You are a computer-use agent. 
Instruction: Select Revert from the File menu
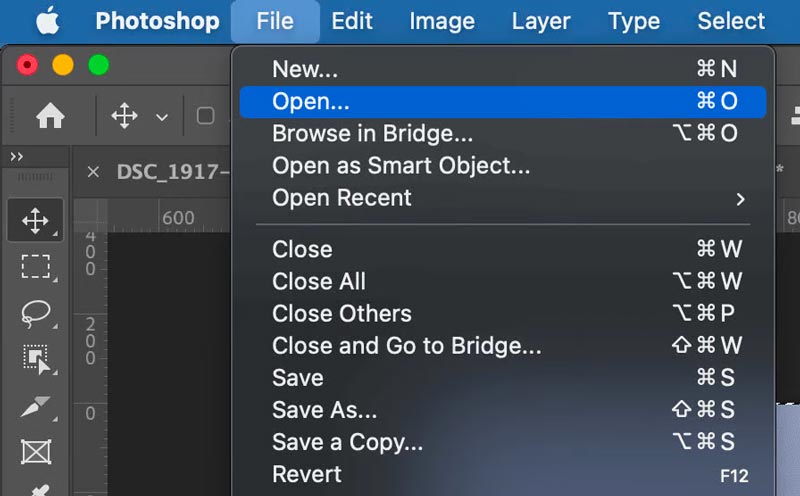[503, 475]
